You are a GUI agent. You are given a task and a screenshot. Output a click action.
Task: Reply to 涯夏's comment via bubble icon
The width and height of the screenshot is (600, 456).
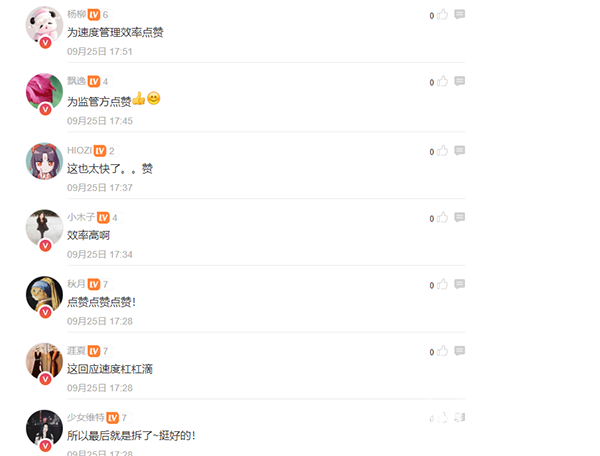[460, 351]
